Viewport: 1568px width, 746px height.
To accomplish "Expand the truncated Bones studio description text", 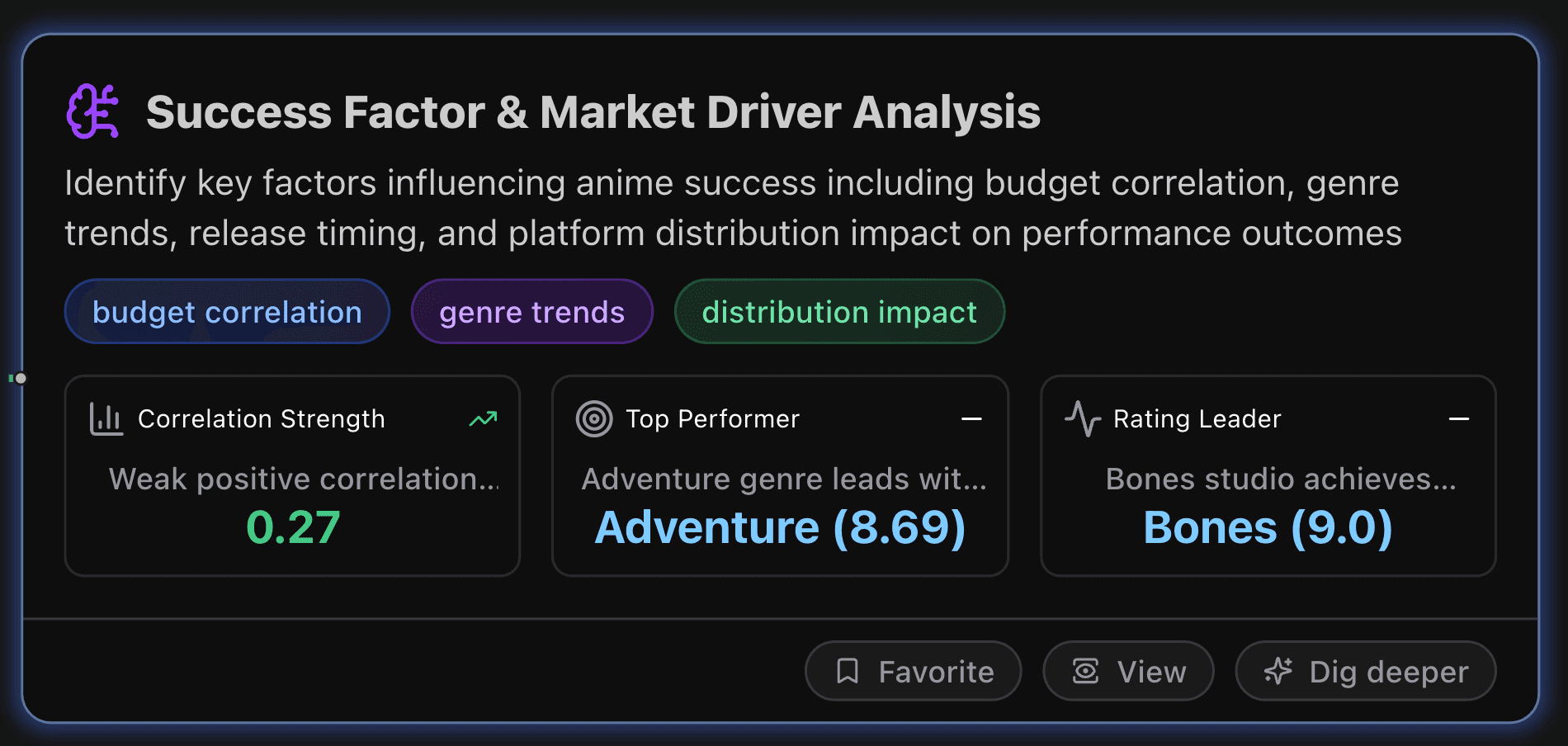I will (x=1282, y=479).
